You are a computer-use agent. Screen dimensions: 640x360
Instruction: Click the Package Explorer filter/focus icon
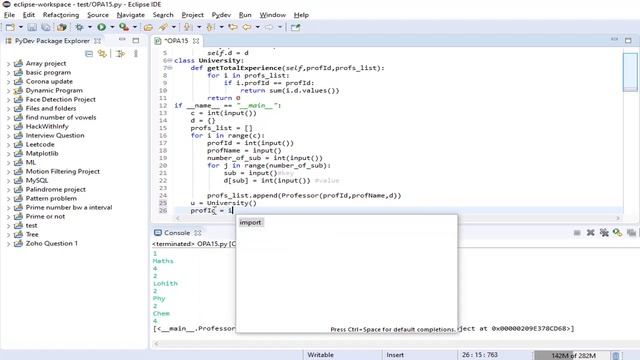tap(120, 54)
